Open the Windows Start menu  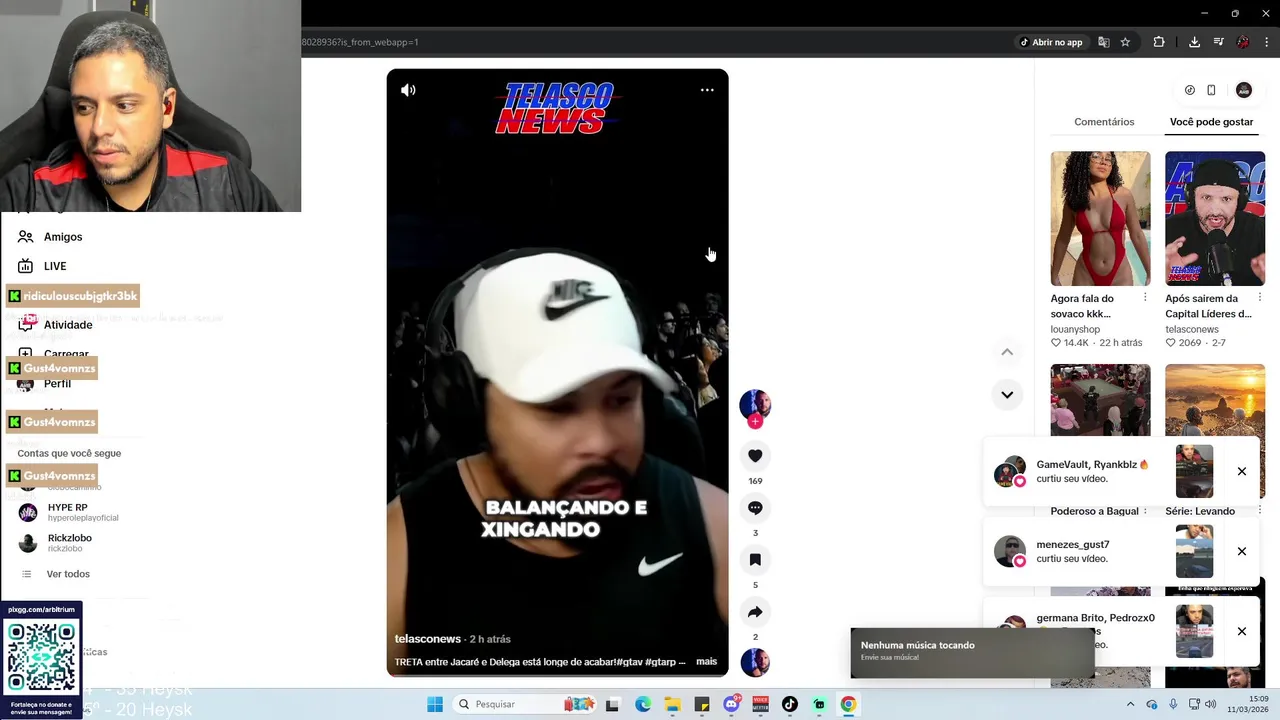coord(435,704)
